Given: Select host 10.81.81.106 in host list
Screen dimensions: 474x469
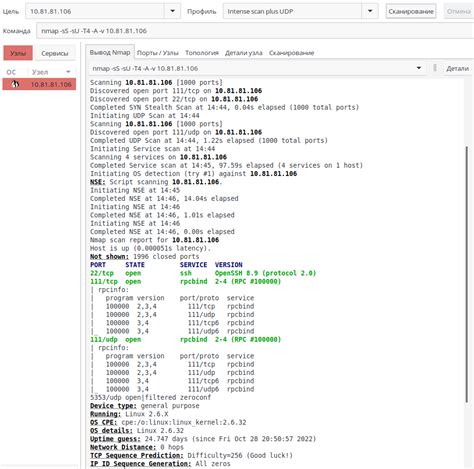Looking at the screenshot, I should click(x=39, y=84).
